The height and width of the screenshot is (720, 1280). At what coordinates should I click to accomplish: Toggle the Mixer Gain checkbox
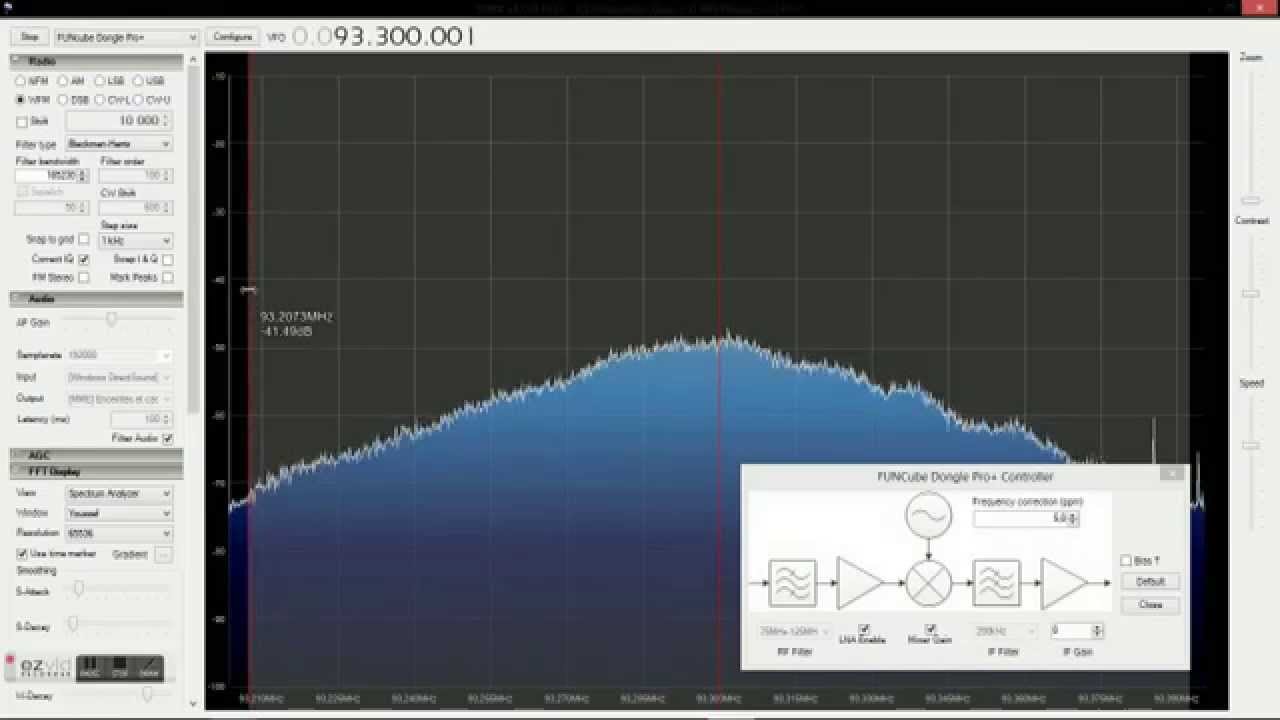click(x=930, y=630)
